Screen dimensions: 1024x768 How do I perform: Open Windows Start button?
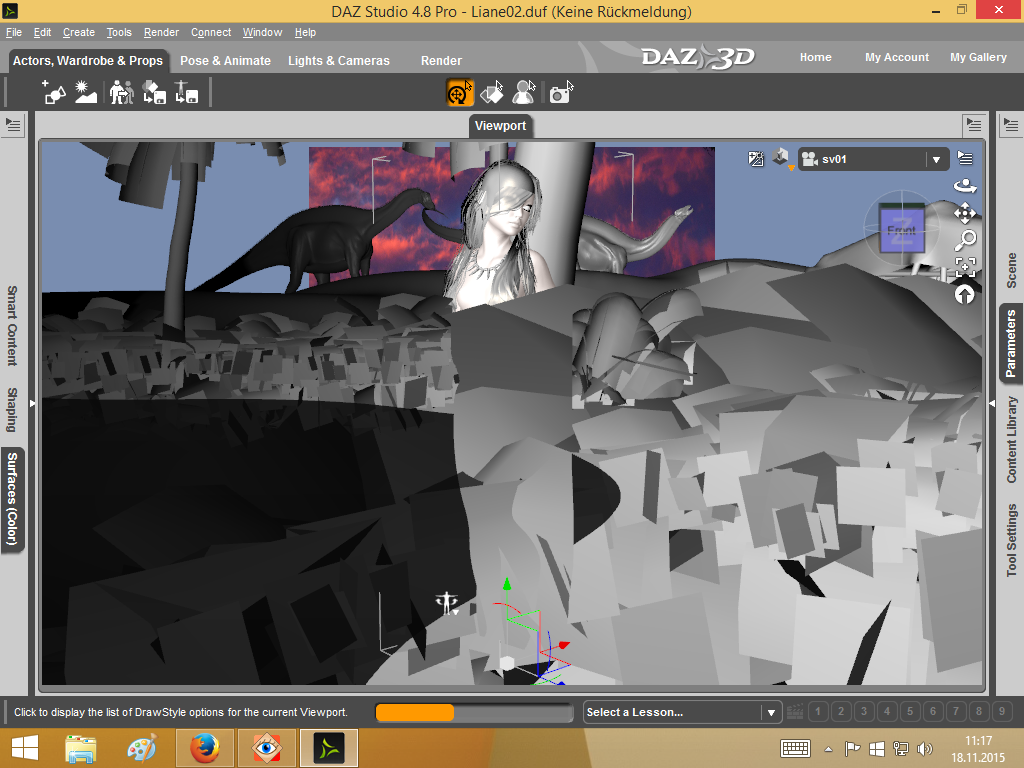pyautogui.click(x=25, y=748)
